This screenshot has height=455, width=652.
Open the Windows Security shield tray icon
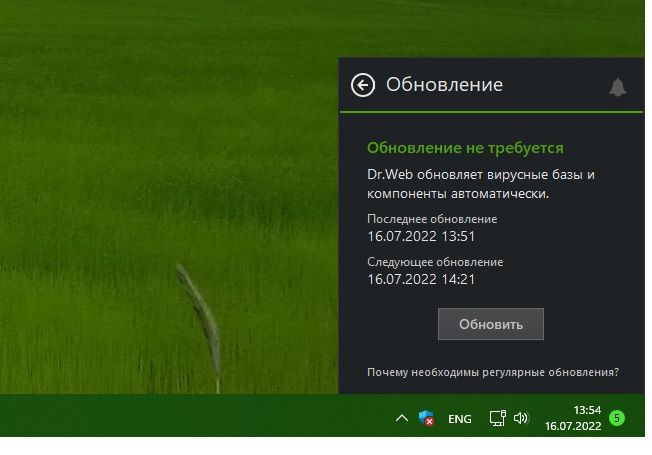426,418
